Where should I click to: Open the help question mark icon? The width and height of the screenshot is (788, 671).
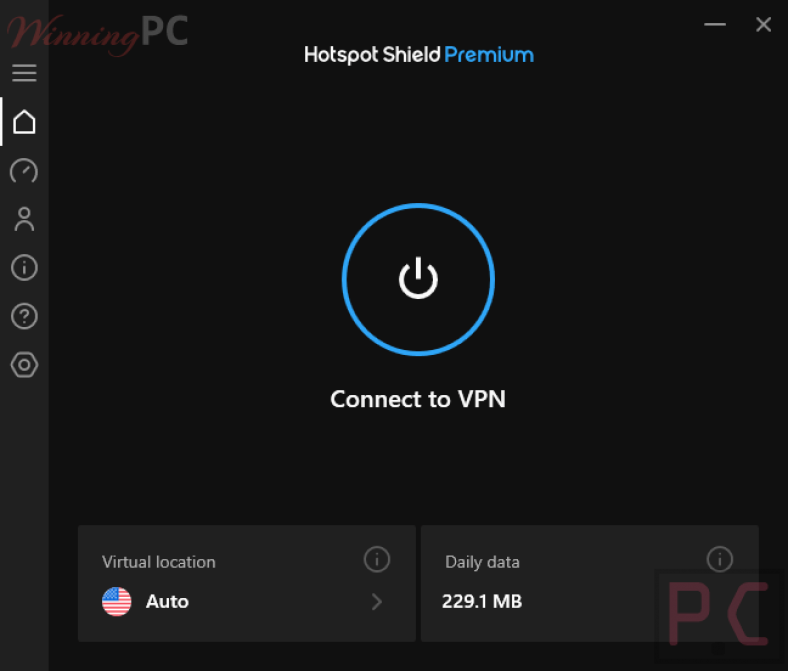[x=24, y=316]
